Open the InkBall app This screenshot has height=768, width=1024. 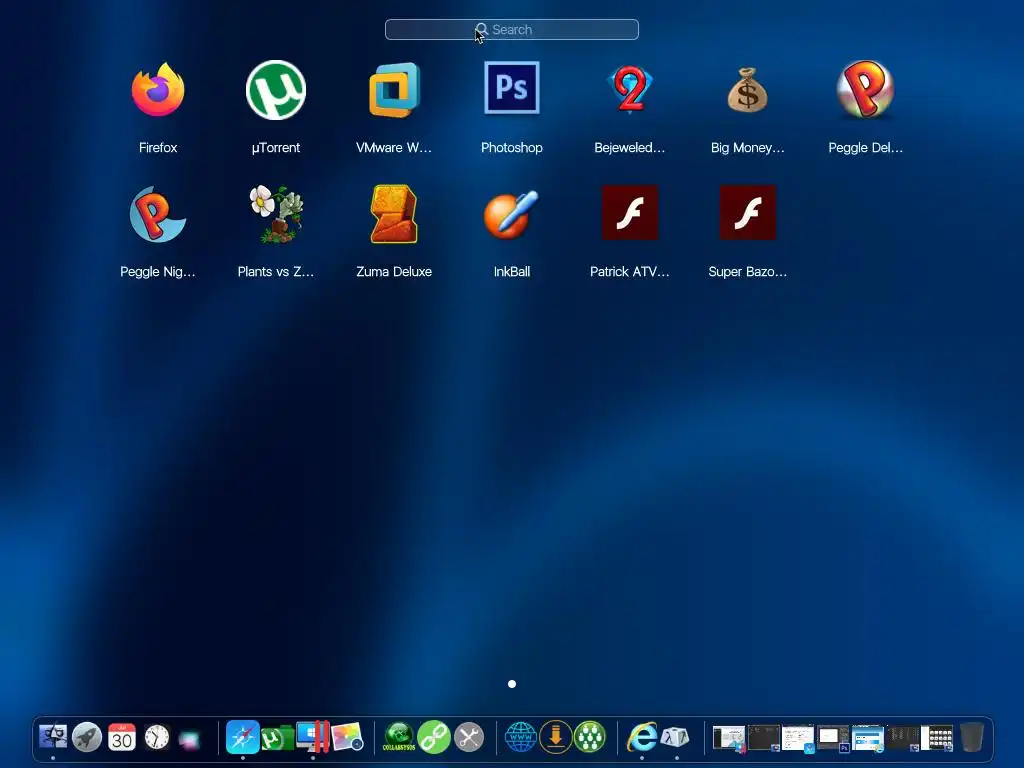pos(511,214)
